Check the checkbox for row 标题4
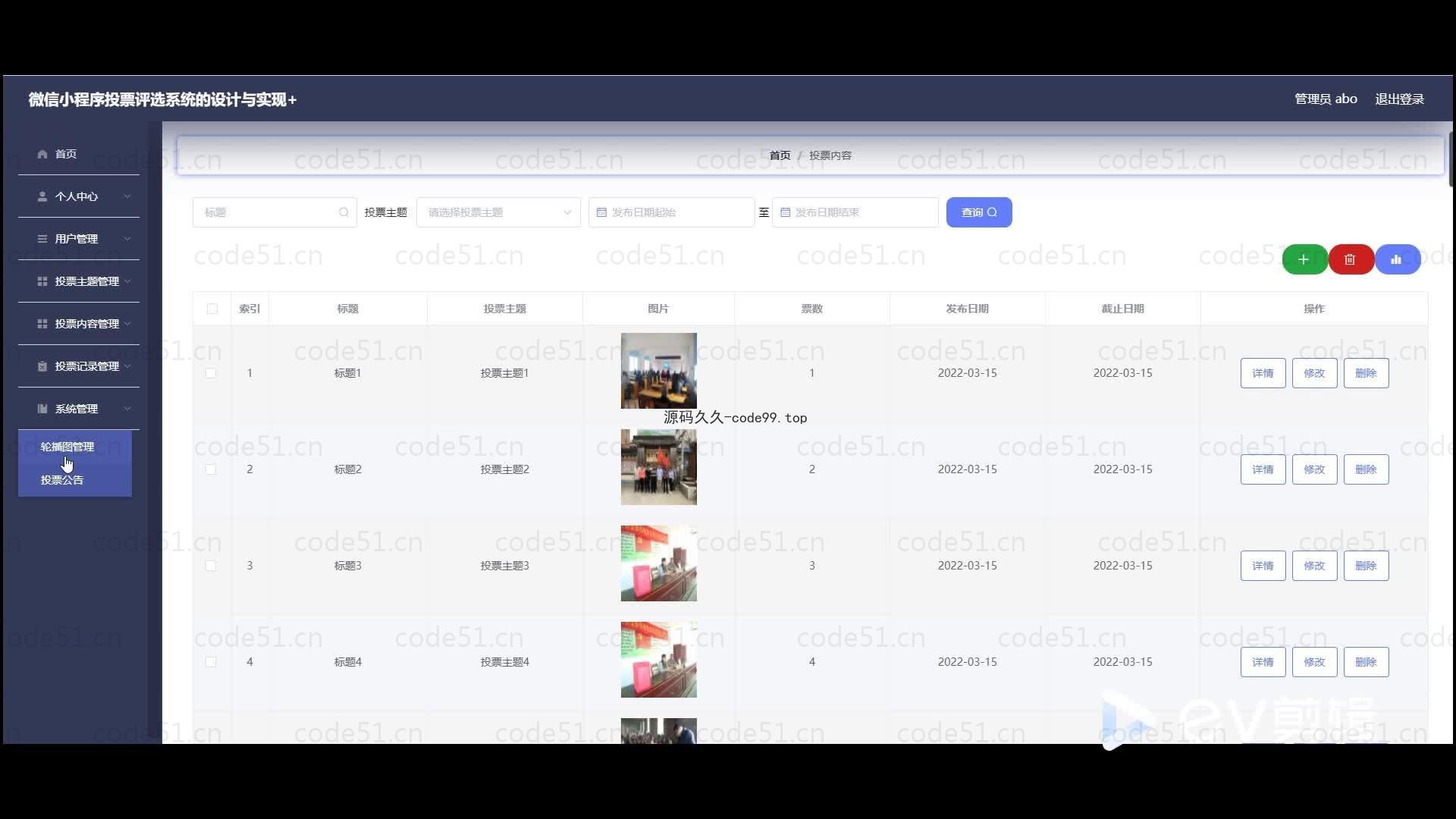Image resolution: width=1456 pixels, height=819 pixels. [x=211, y=662]
